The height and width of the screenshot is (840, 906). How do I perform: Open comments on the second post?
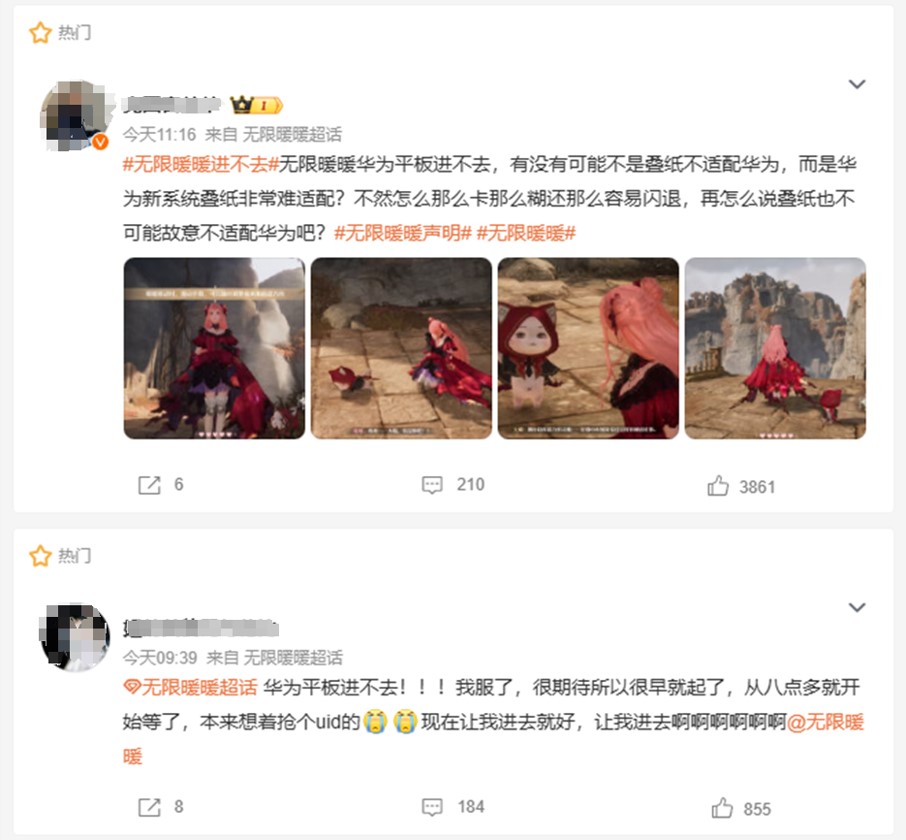click(432, 807)
